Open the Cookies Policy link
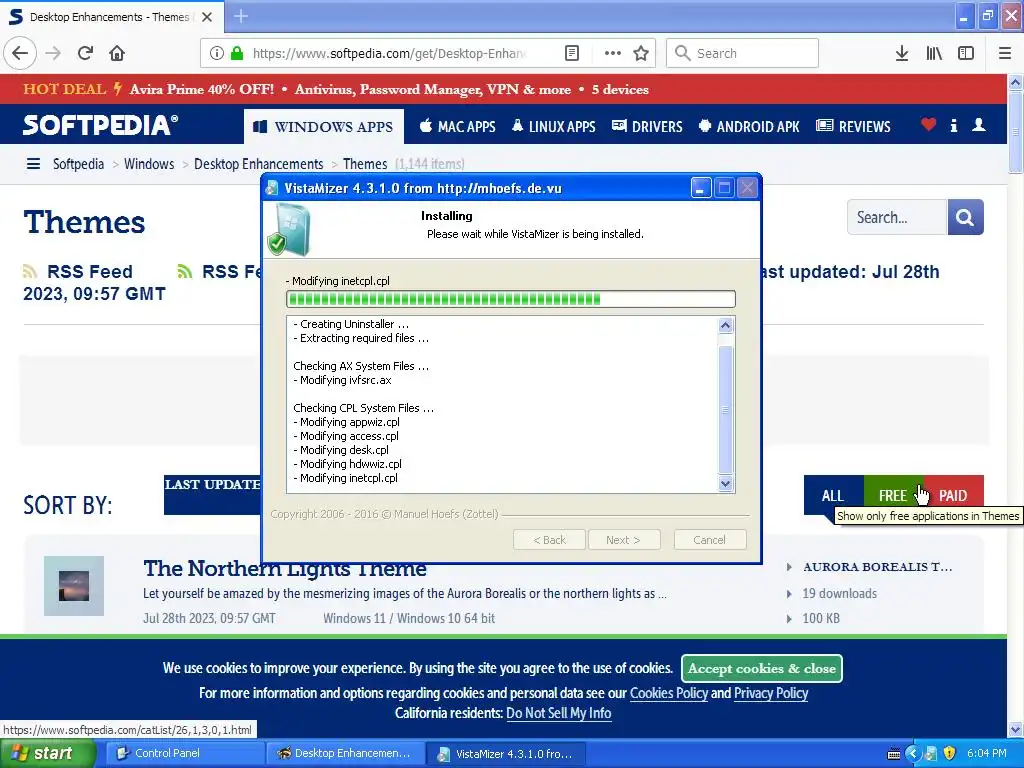The width and height of the screenshot is (1024, 768). (x=669, y=693)
